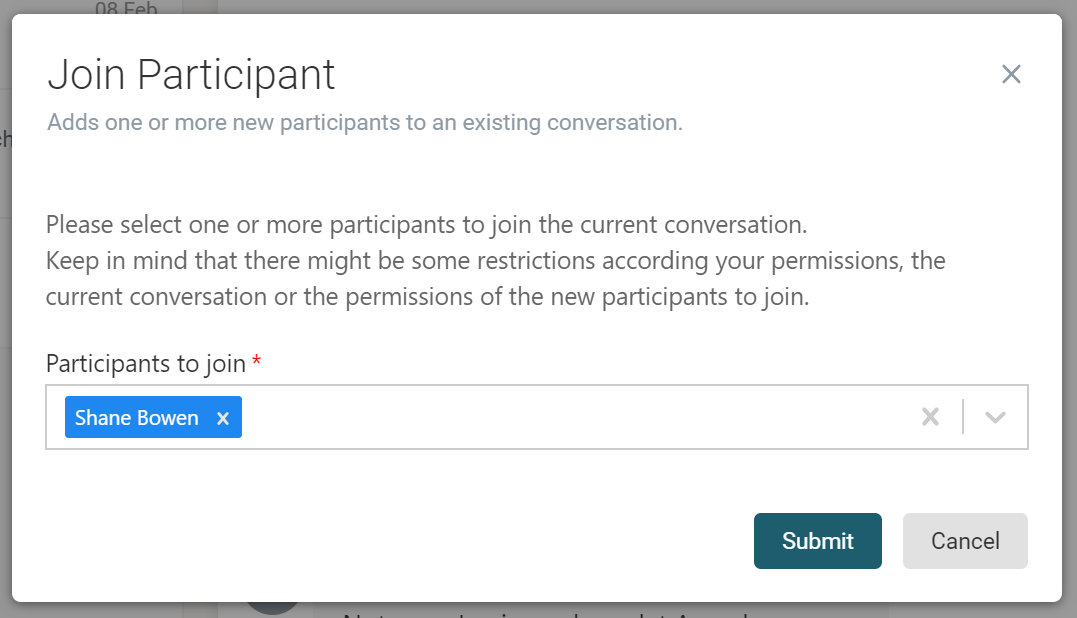
Task: Click the X icon in the dialog header
Action: tap(1011, 74)
